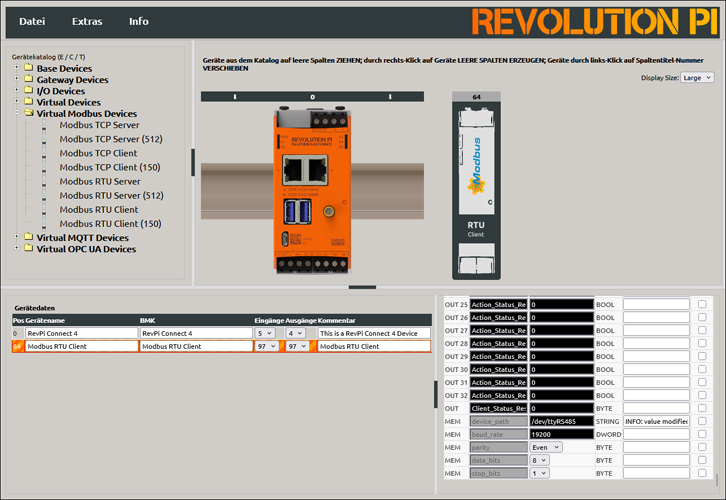Tick the OUT 26 row checkbox

click(702, 317)
